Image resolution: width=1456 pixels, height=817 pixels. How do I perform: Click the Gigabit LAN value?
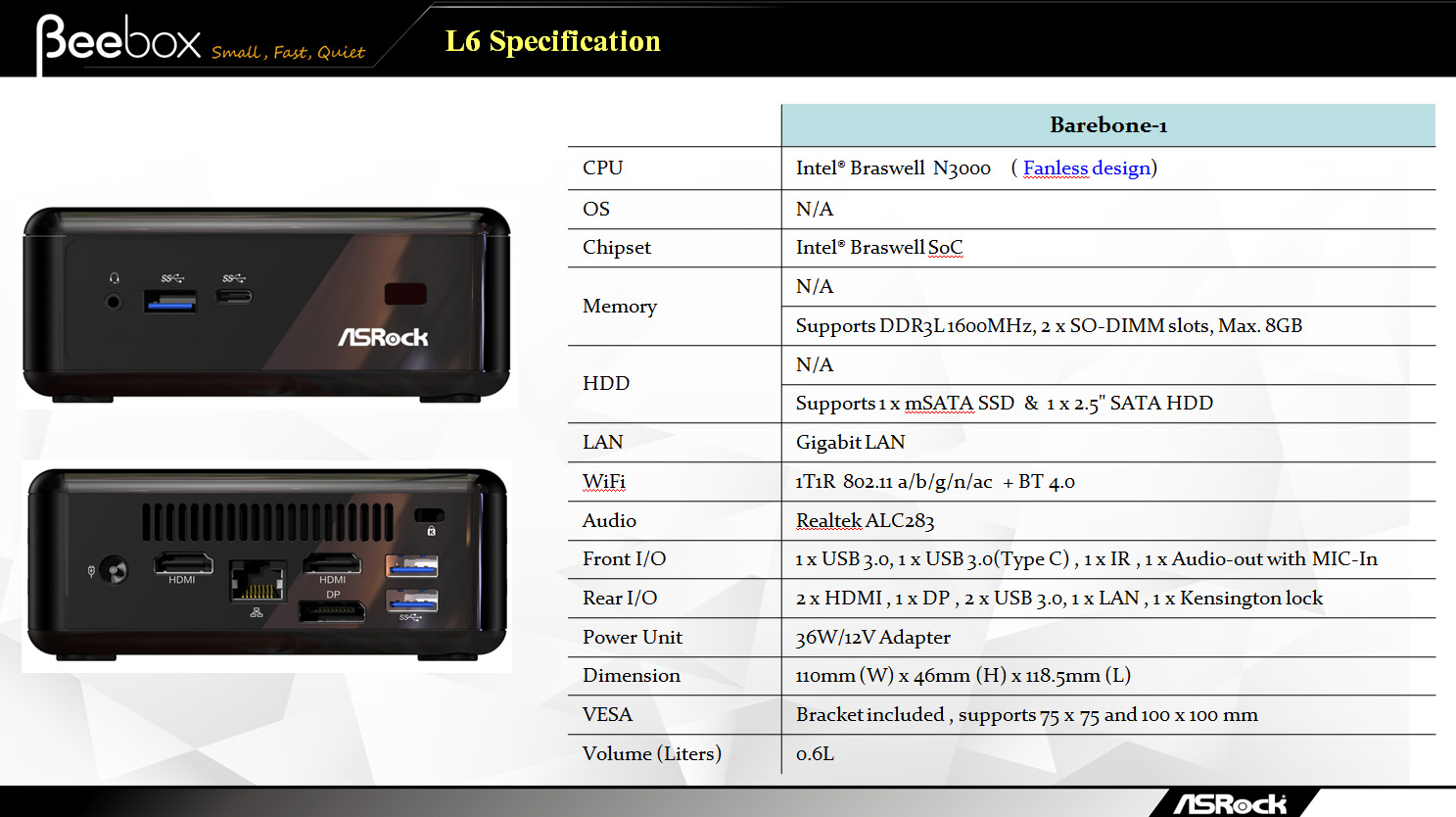tap(851, 442)
